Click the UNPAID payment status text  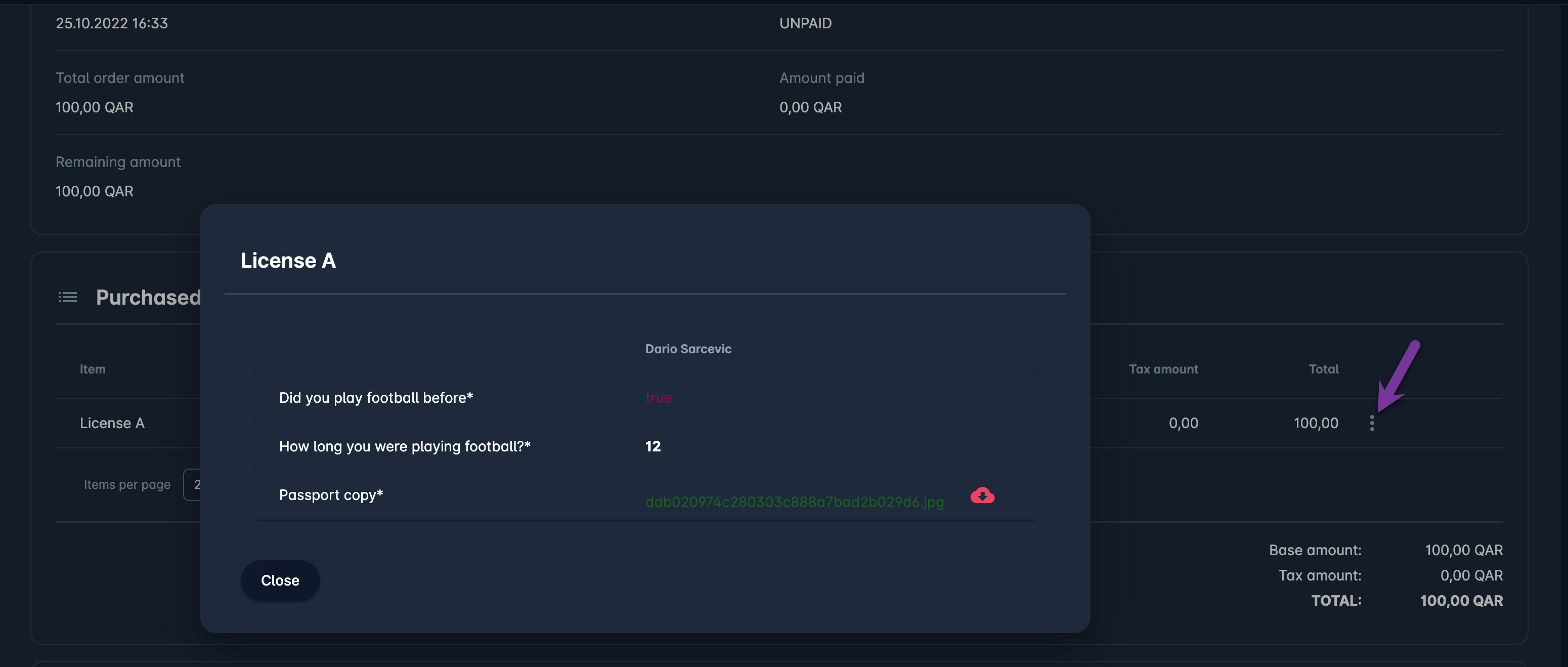(805, 23)
